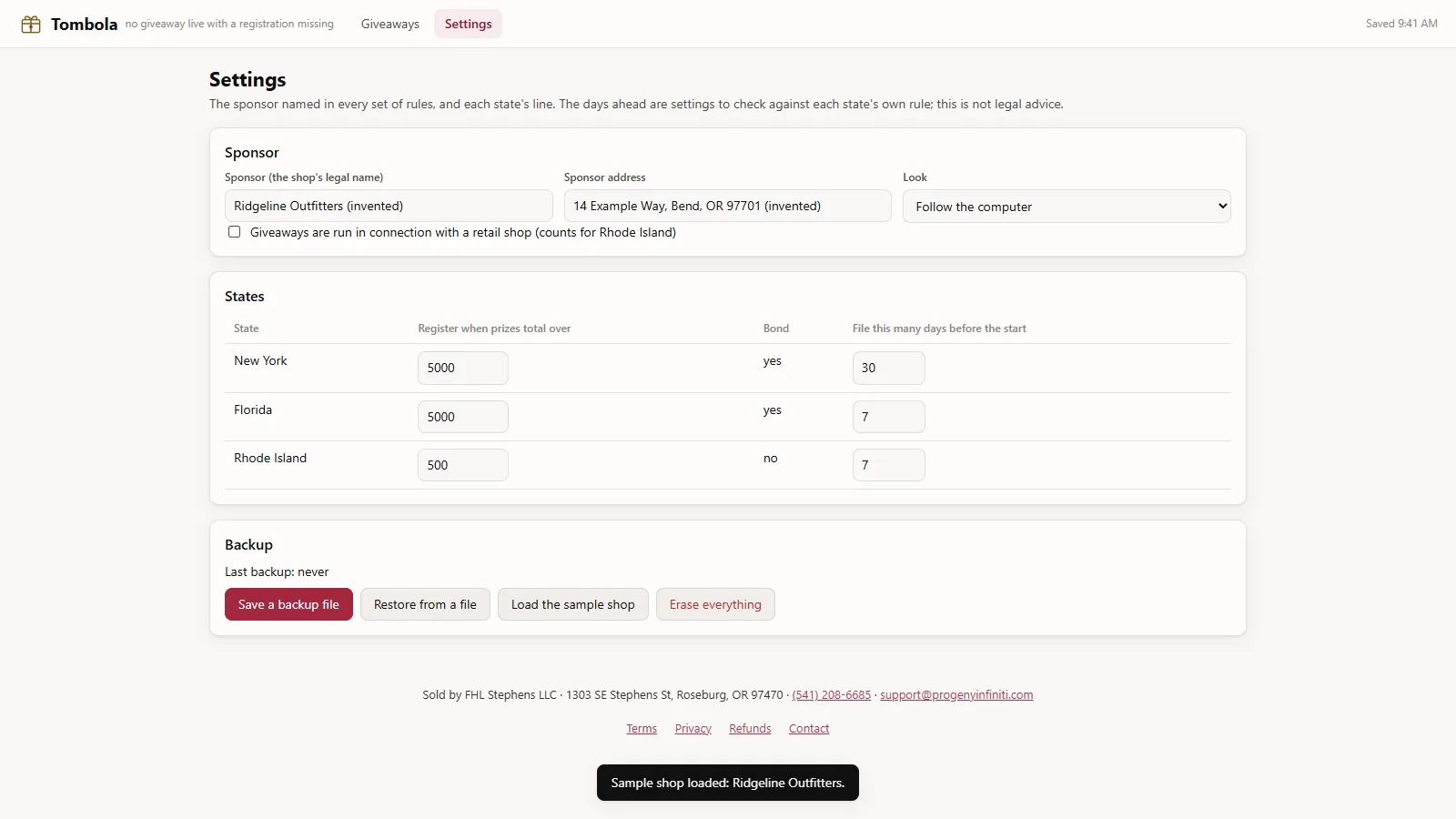Open the Refunds footer link
1456x819 pixels.
750,729
